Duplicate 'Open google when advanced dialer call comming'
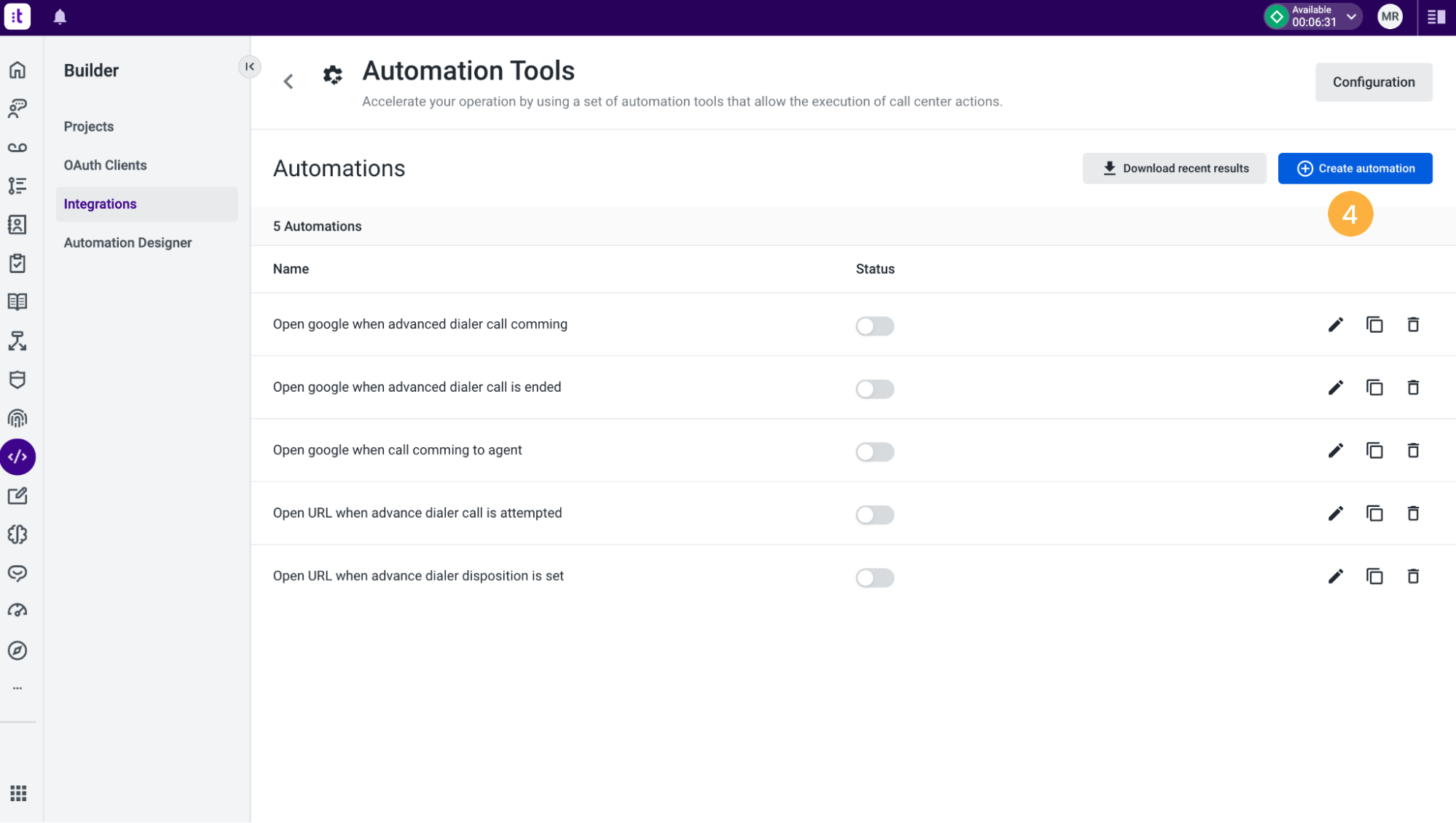Screen dimensions: 1456x823 click(x=1374, y=325)
